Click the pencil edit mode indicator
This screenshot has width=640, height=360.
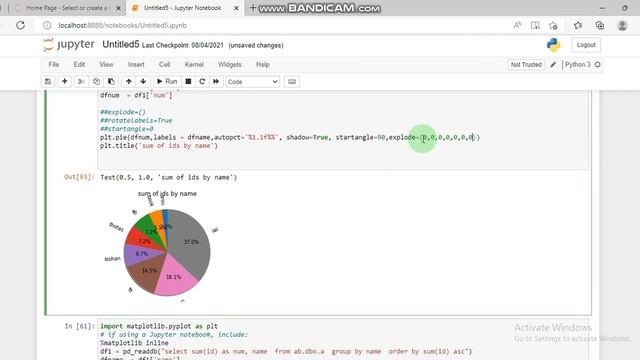tap(553, 64)
